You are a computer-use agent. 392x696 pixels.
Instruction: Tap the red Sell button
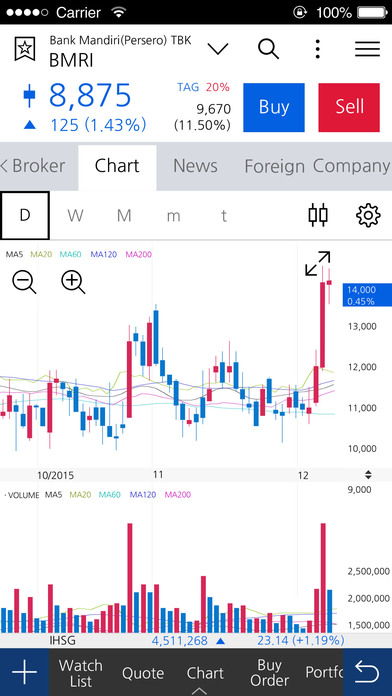click(x=349, y=107)
